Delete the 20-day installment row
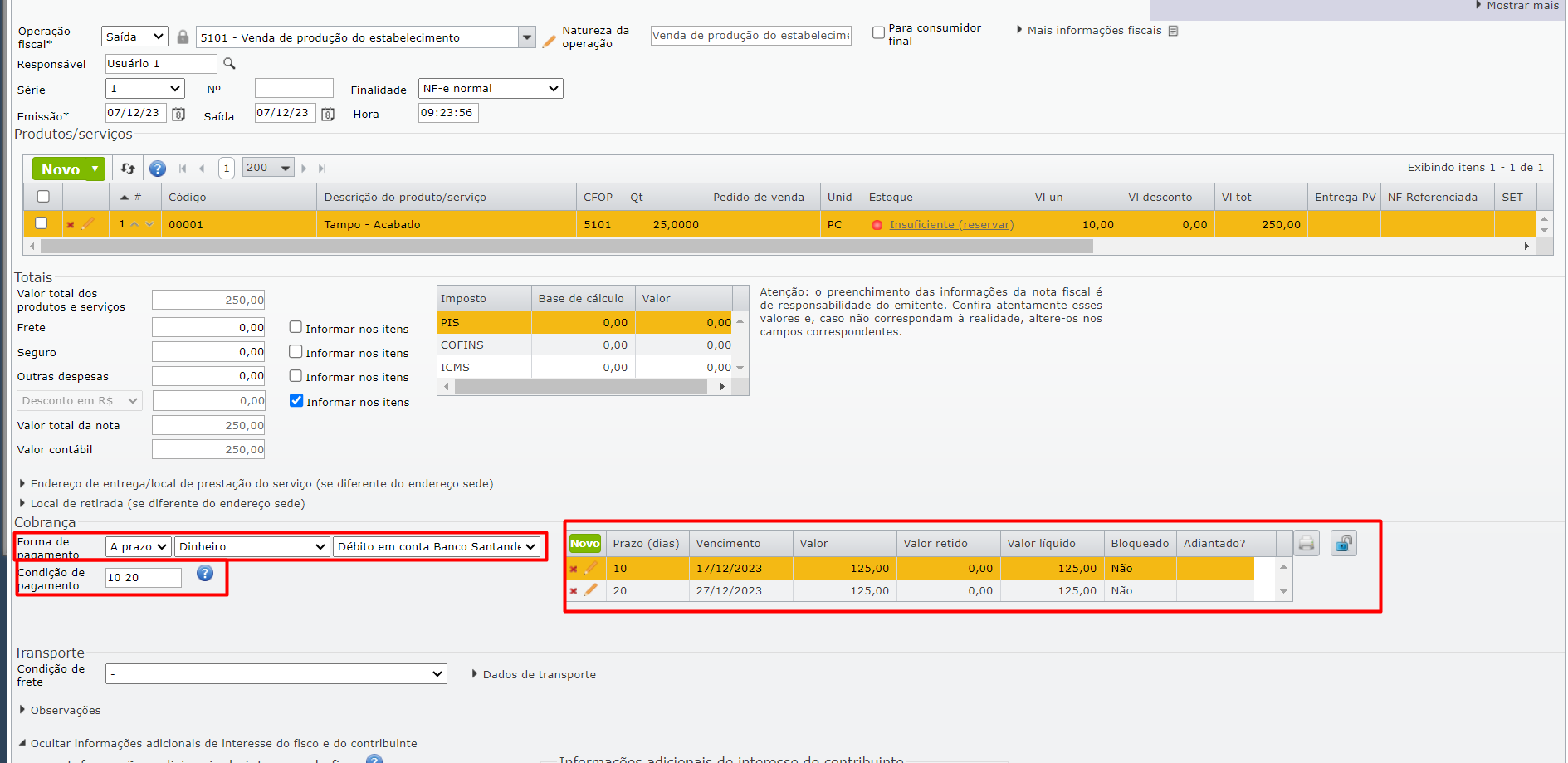 tap(574, 591)
